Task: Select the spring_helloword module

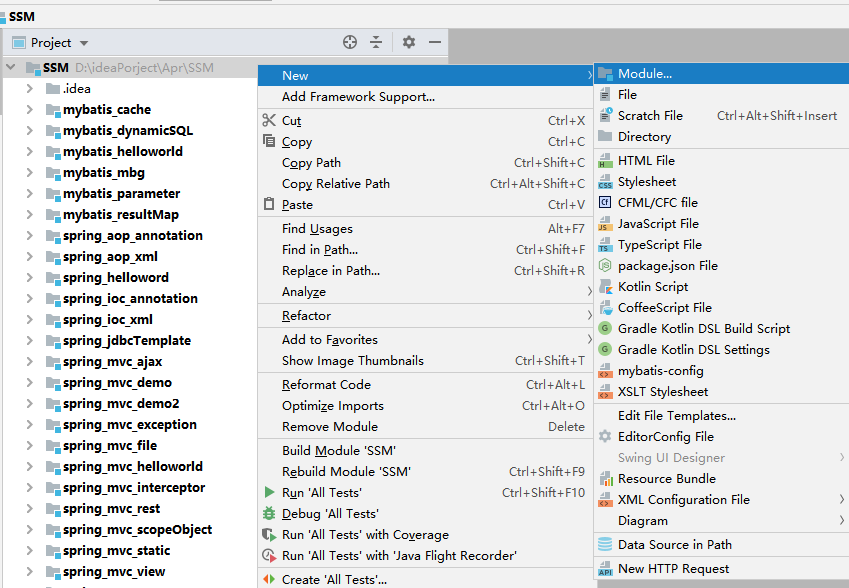Action: coord(115,278)
